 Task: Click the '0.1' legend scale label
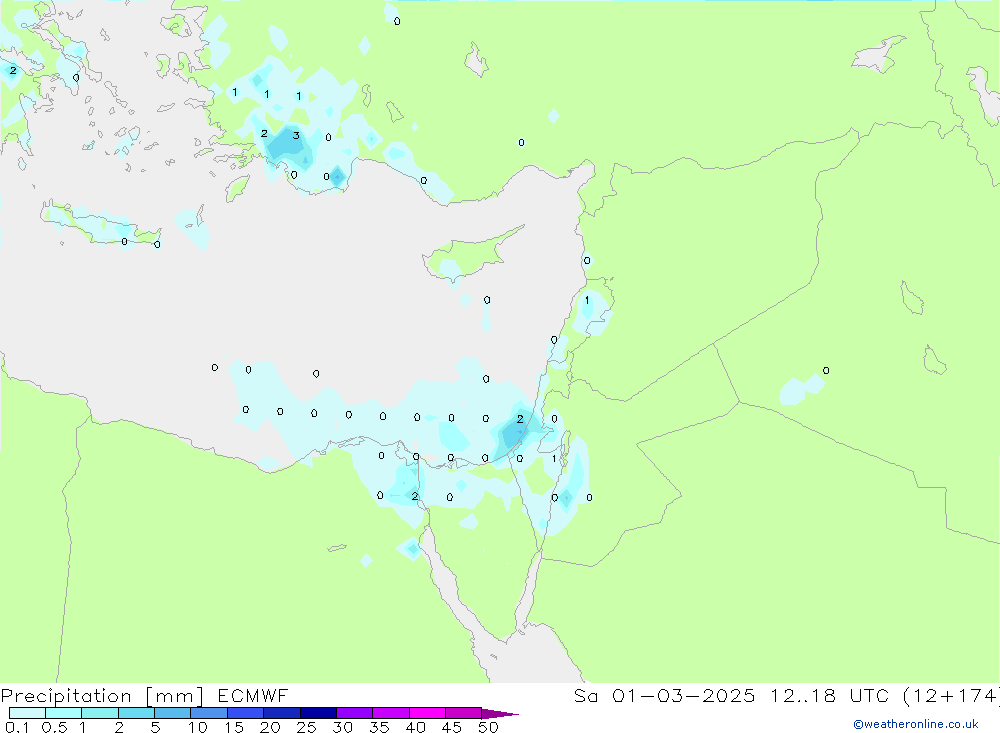(17, 727)
